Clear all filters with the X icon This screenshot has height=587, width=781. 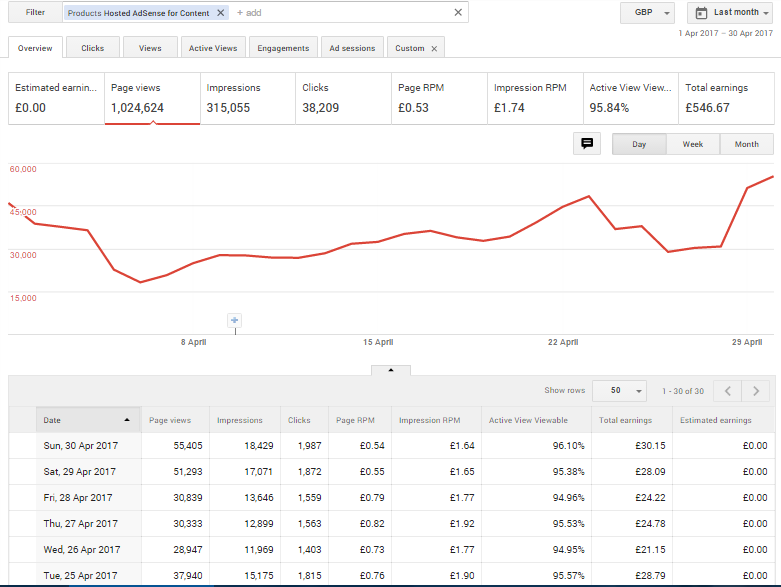click(x=458, y=13)
